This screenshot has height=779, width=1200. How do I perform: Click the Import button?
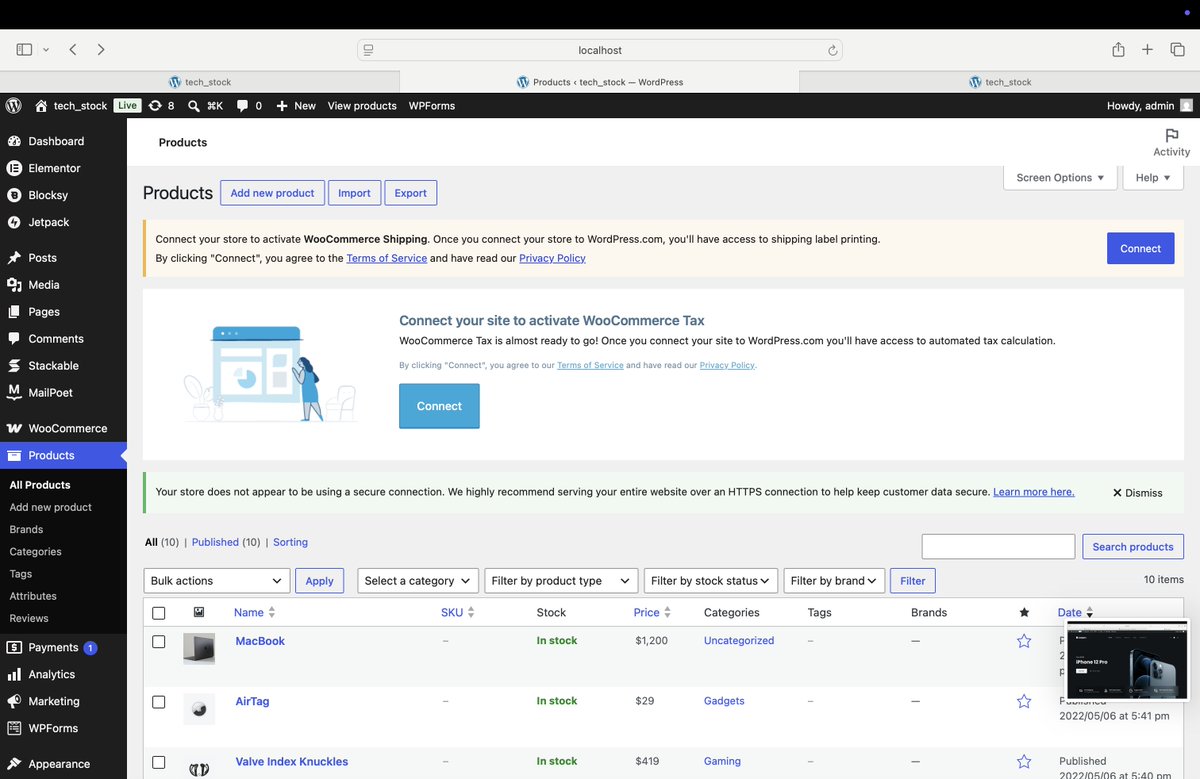354,193
